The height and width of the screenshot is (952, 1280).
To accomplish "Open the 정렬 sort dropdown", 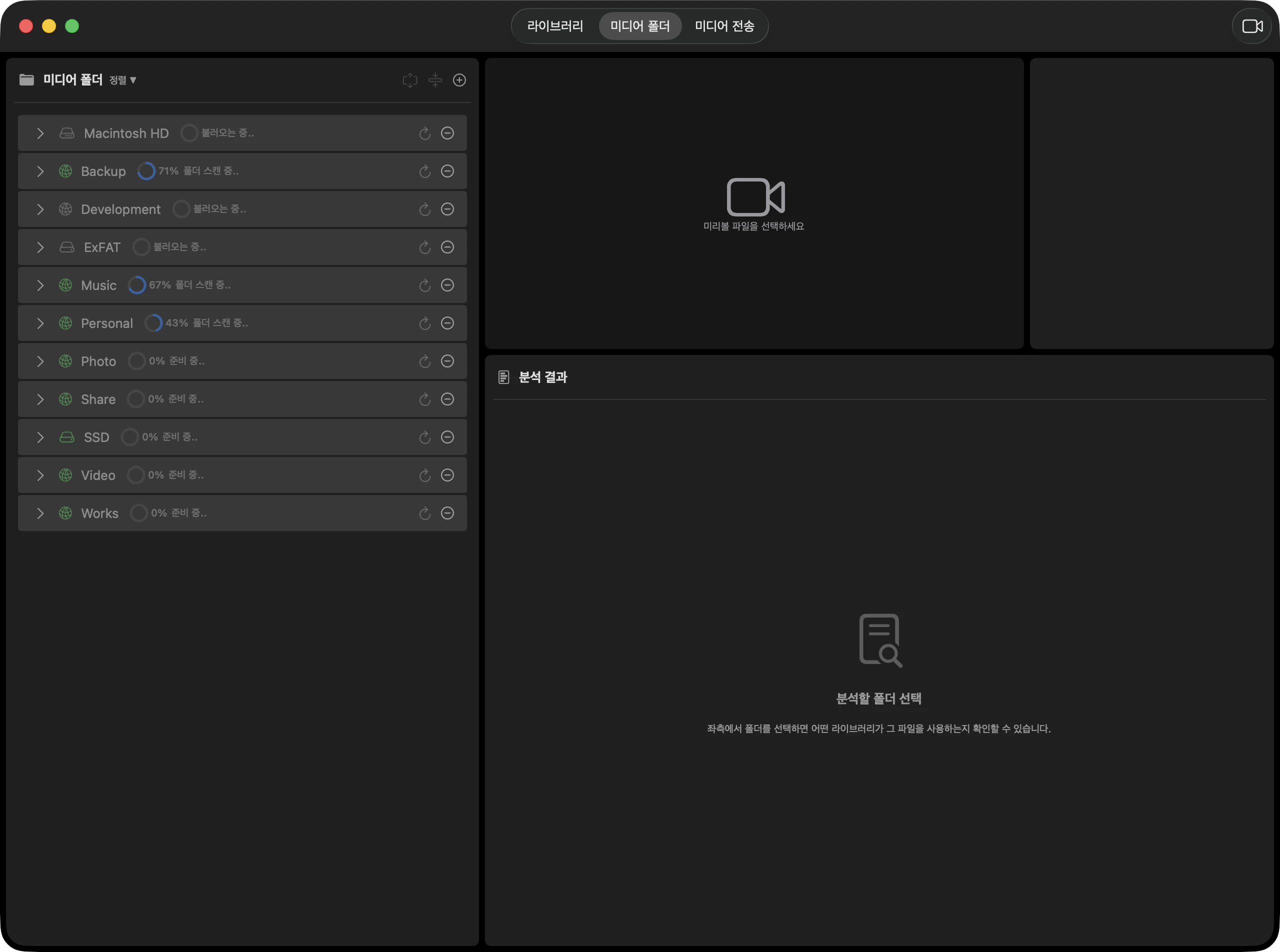I will click(123, 80).
